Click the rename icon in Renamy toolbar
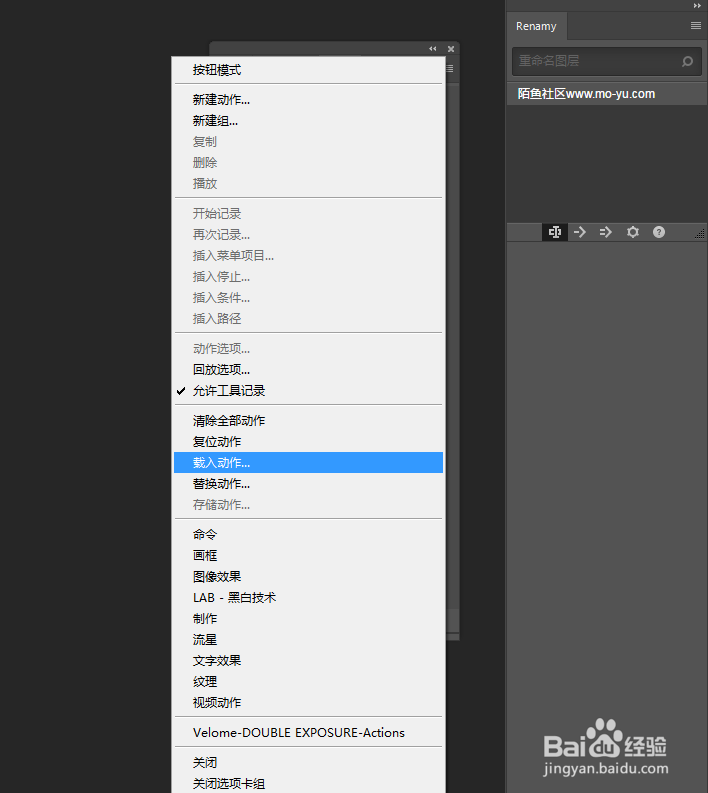 (555, 232)
